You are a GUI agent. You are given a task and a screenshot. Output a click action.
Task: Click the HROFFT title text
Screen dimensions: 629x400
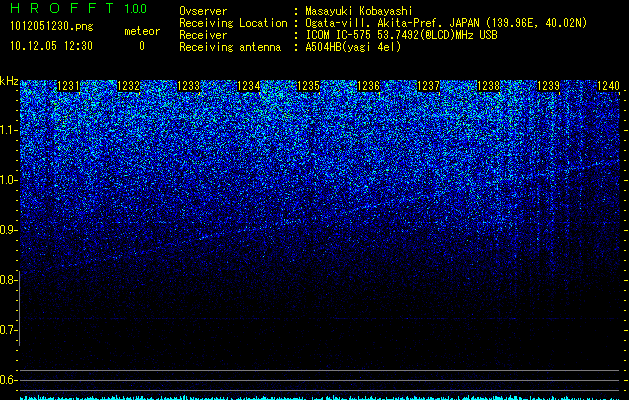(x=62, y=8)
